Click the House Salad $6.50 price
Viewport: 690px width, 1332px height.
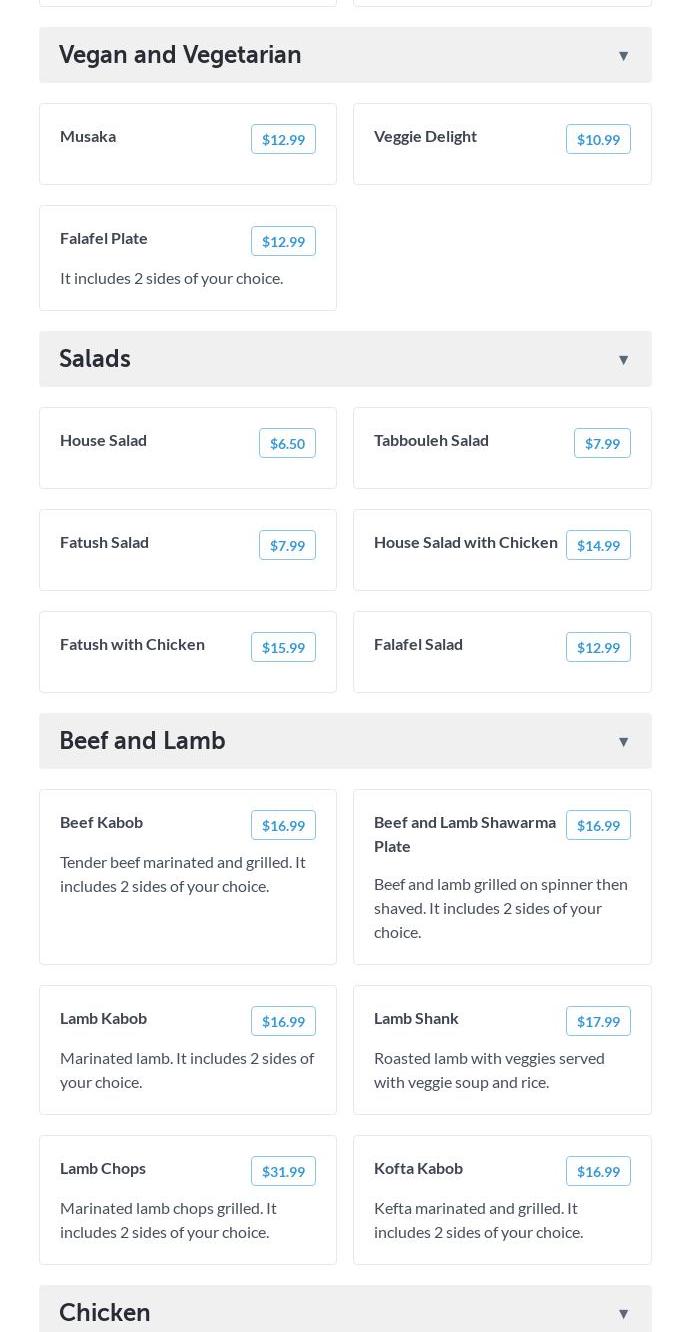coord(287,444)
